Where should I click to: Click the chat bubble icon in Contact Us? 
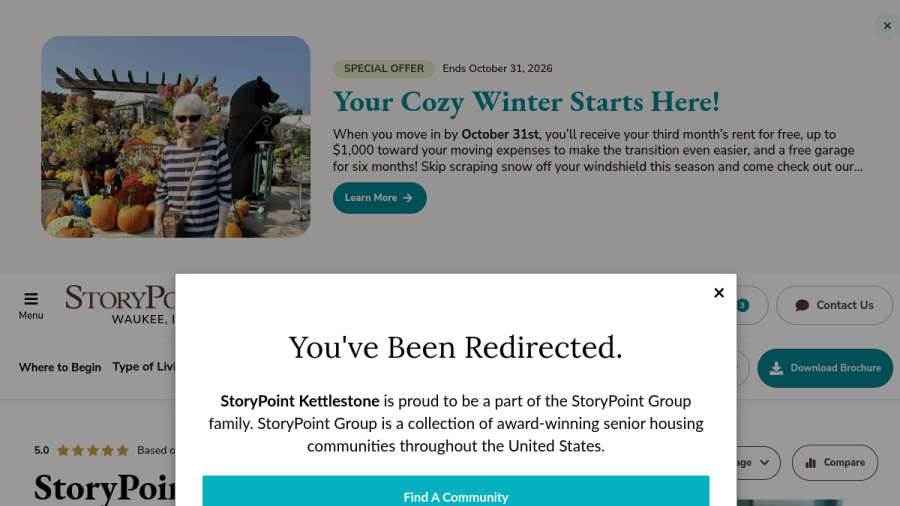[802, 305]
